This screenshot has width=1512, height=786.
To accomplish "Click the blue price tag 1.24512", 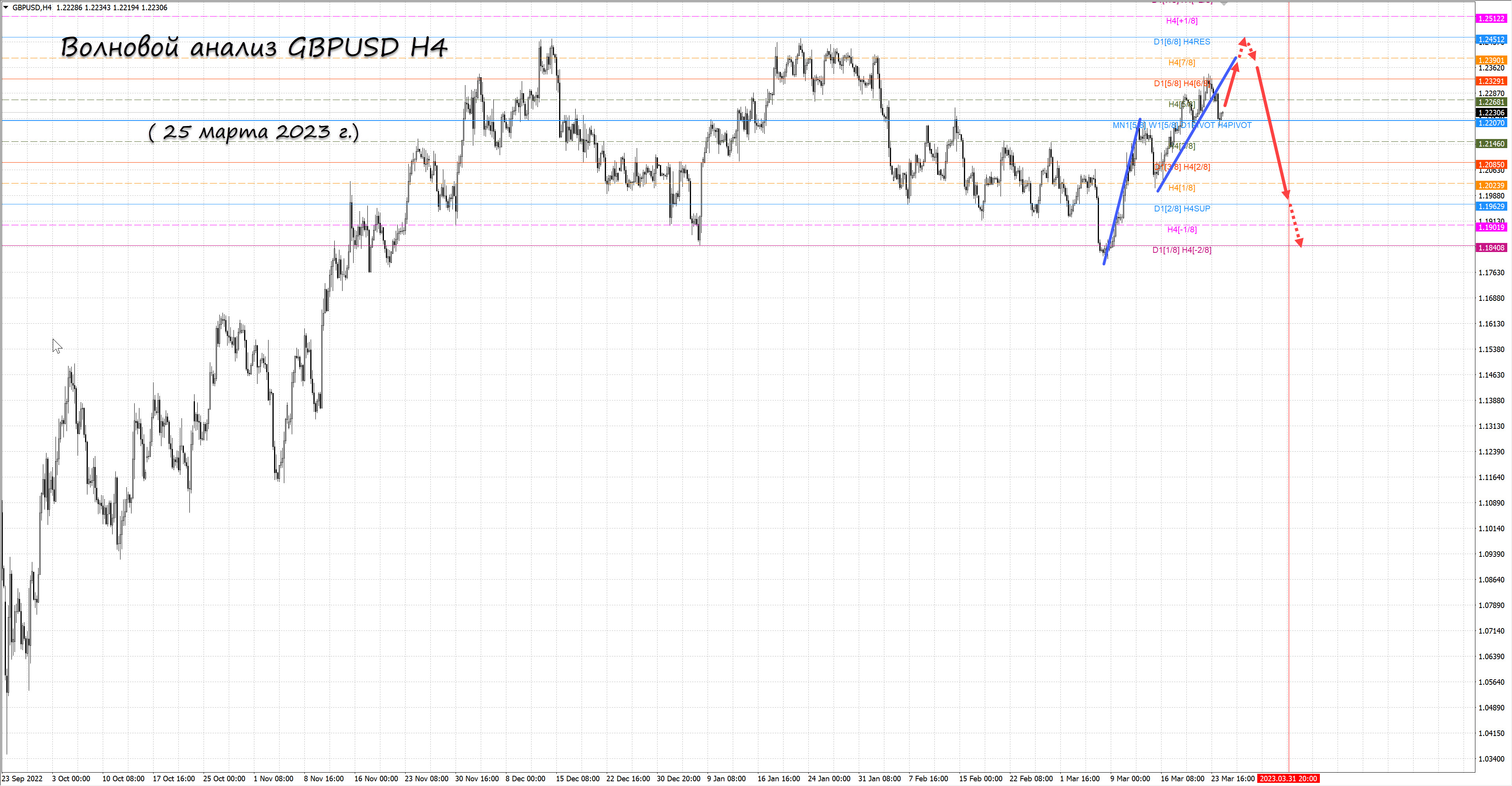I will click(1491, 40).
